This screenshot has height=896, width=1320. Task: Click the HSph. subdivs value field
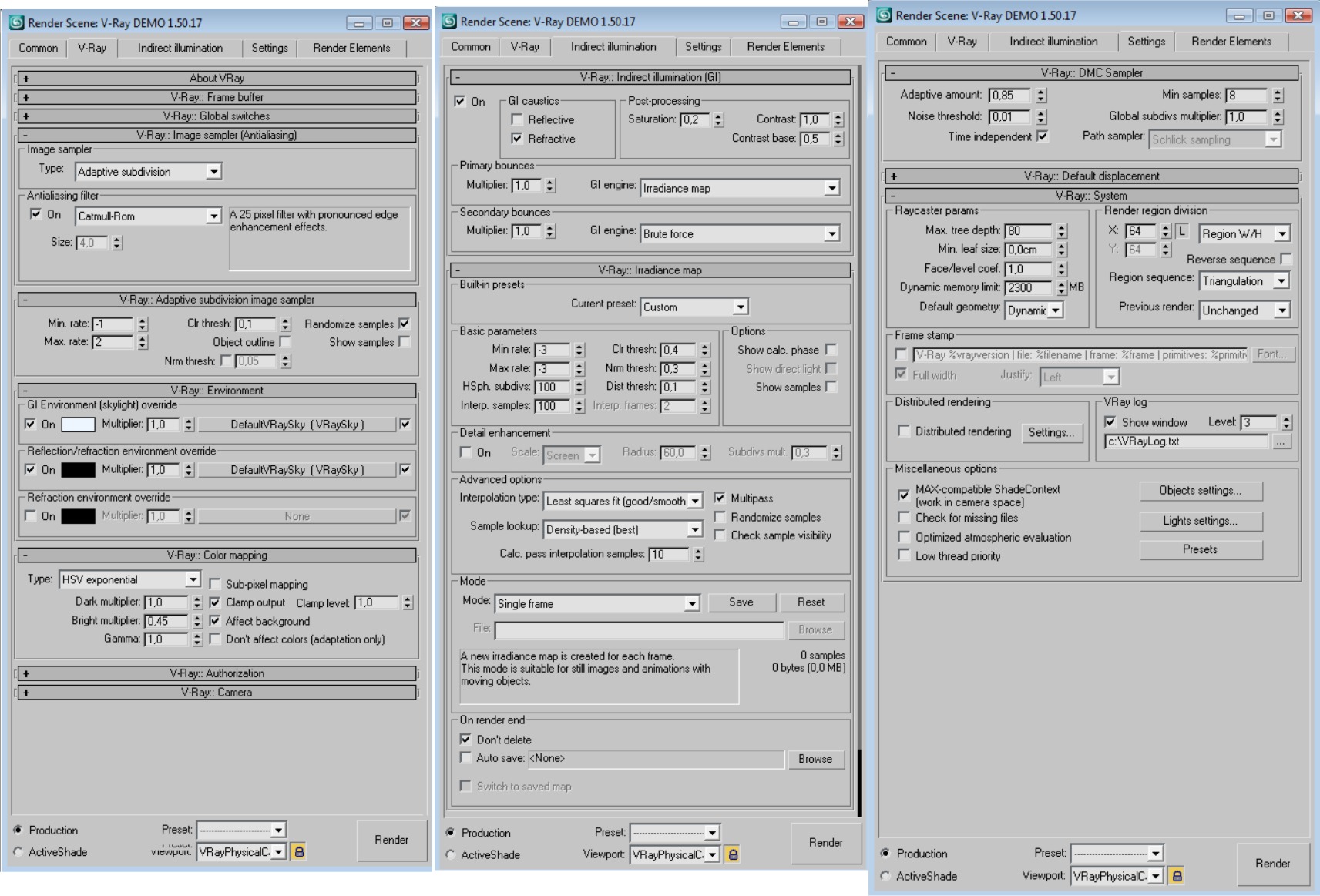coord(552,387)
